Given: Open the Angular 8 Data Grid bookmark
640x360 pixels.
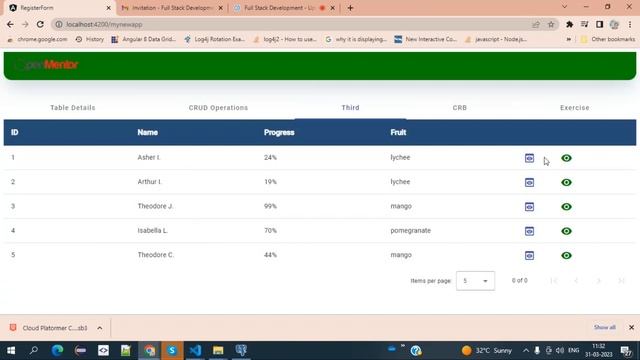Looking at the screenshot, I should (144, 39).
